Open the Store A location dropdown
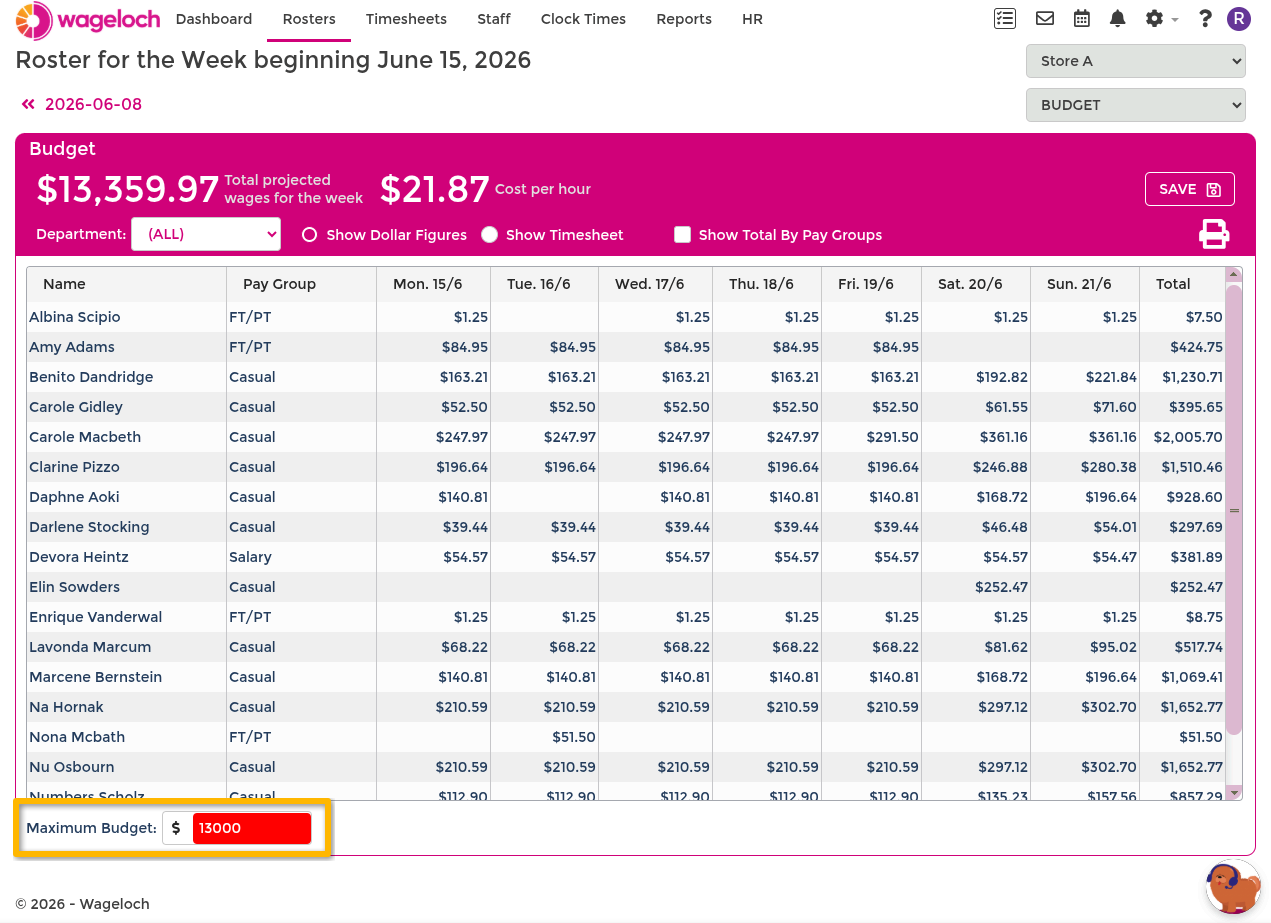1271x923 pixels. point(1135,61)
